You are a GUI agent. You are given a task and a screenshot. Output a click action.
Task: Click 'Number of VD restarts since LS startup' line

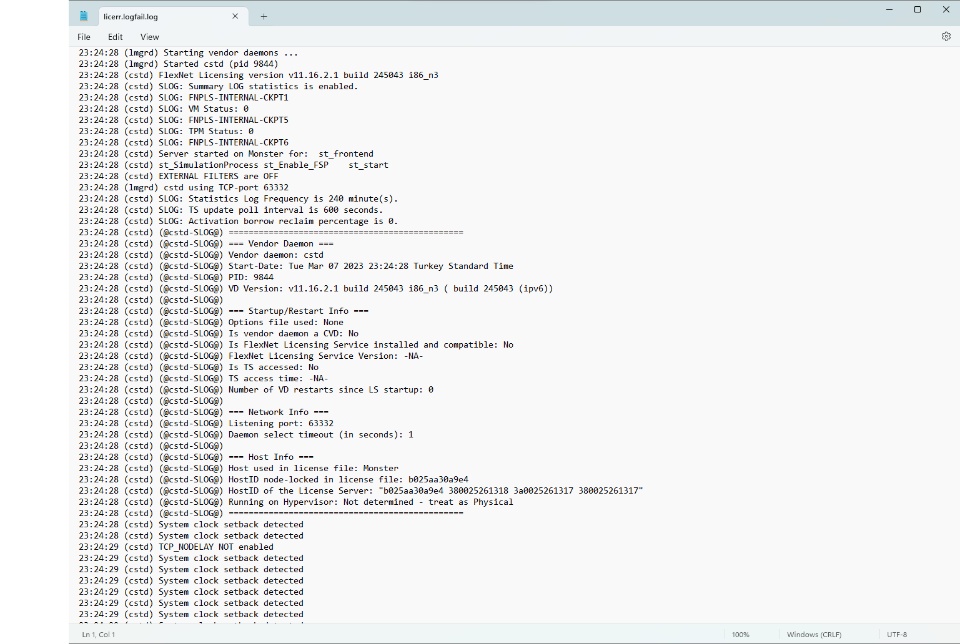(256, 389)
